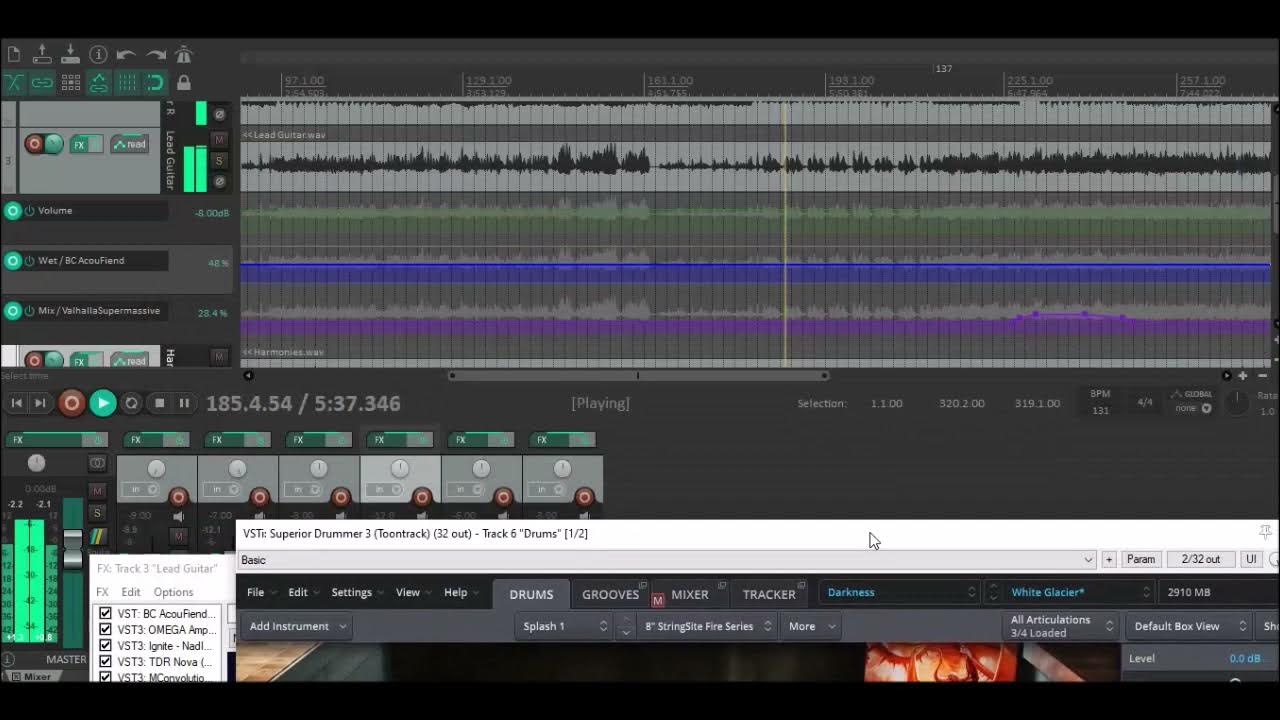Uncheck VST3: OMEGA Amp in FX list
Viewport: 1280px width, 720px height.
point(105,630)
